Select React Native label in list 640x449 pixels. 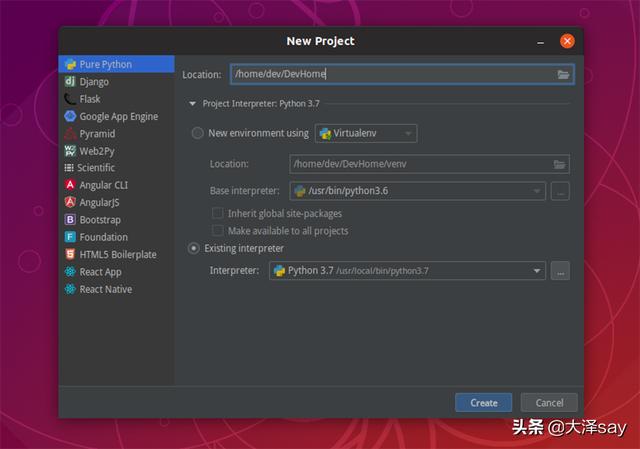106,289
